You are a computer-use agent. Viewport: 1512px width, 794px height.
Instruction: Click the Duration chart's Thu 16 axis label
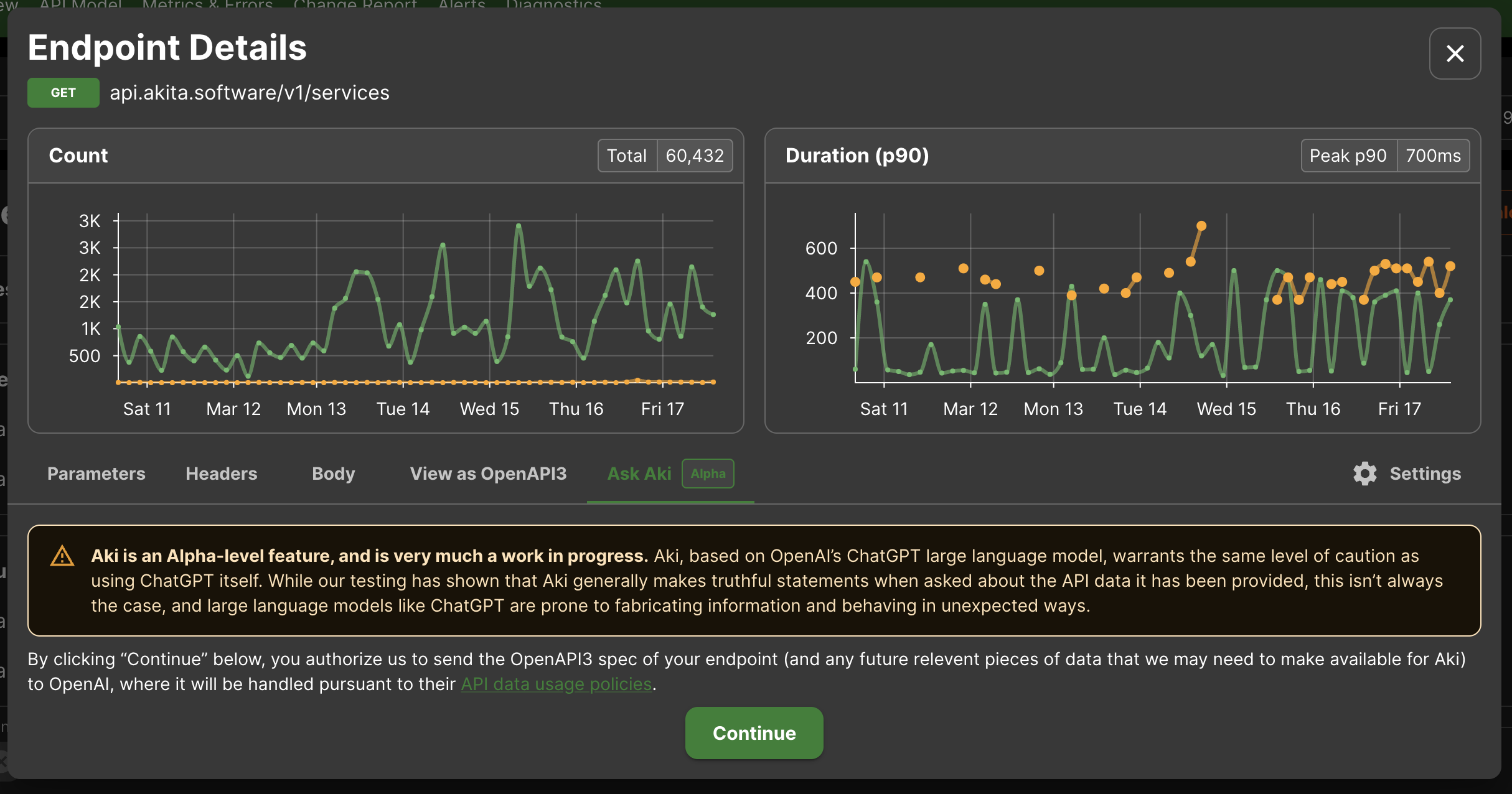pos(1313,409)
